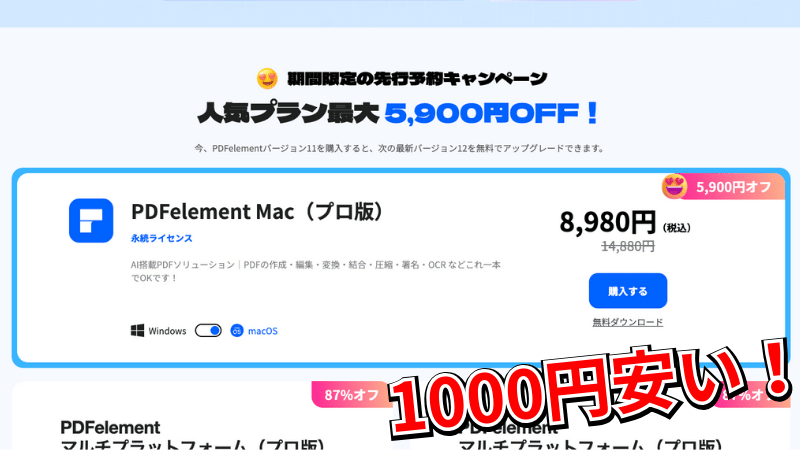
Task: Toggle the Windows/macOS platform switch
Action: pyautogui.click(x=208, y=331)
